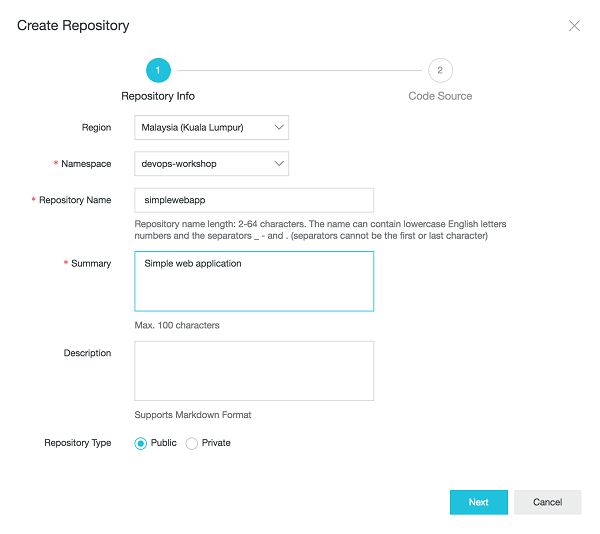Click into the Summary text area
Screen dimensions: 600x534
coord(254,281)
